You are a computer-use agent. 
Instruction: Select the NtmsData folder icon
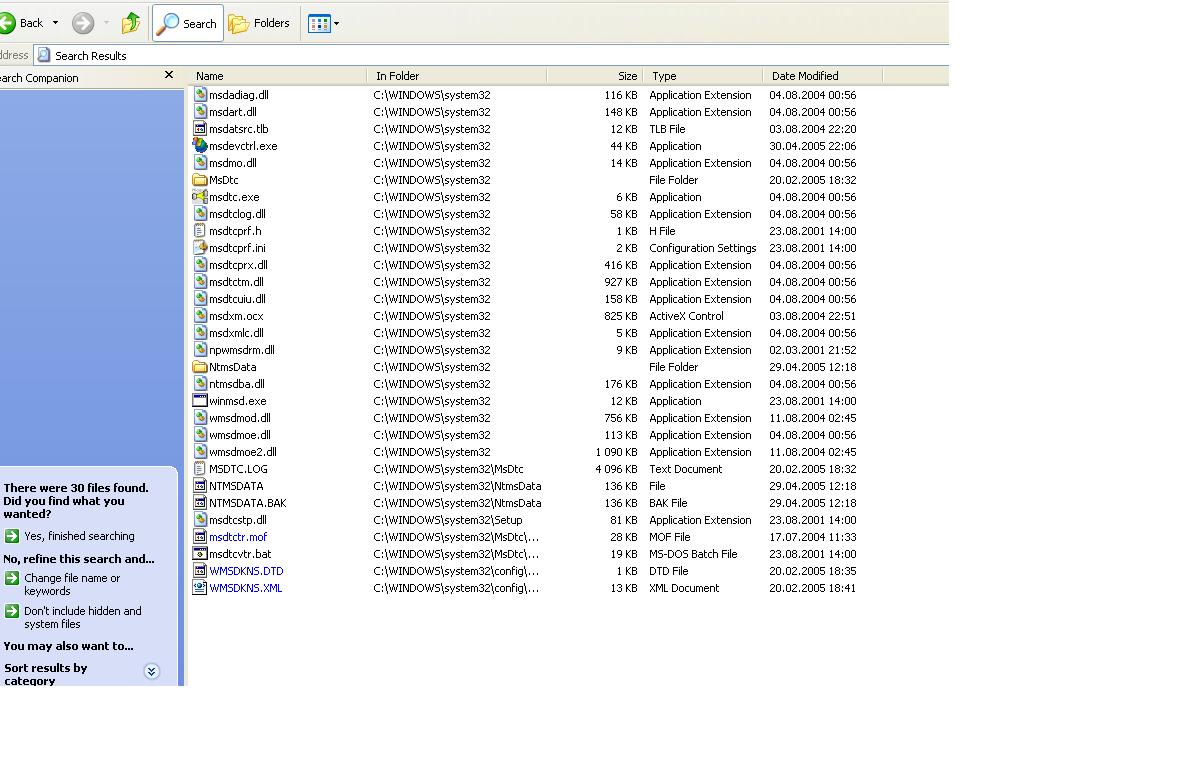200,367
